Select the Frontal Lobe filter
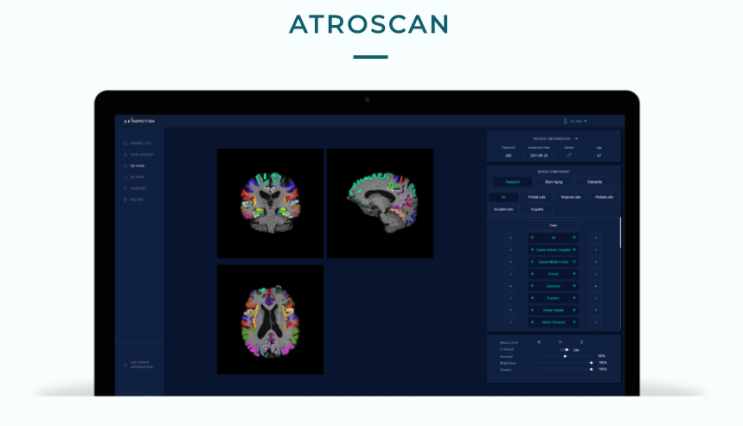743x426 pixels. point(537,197)
